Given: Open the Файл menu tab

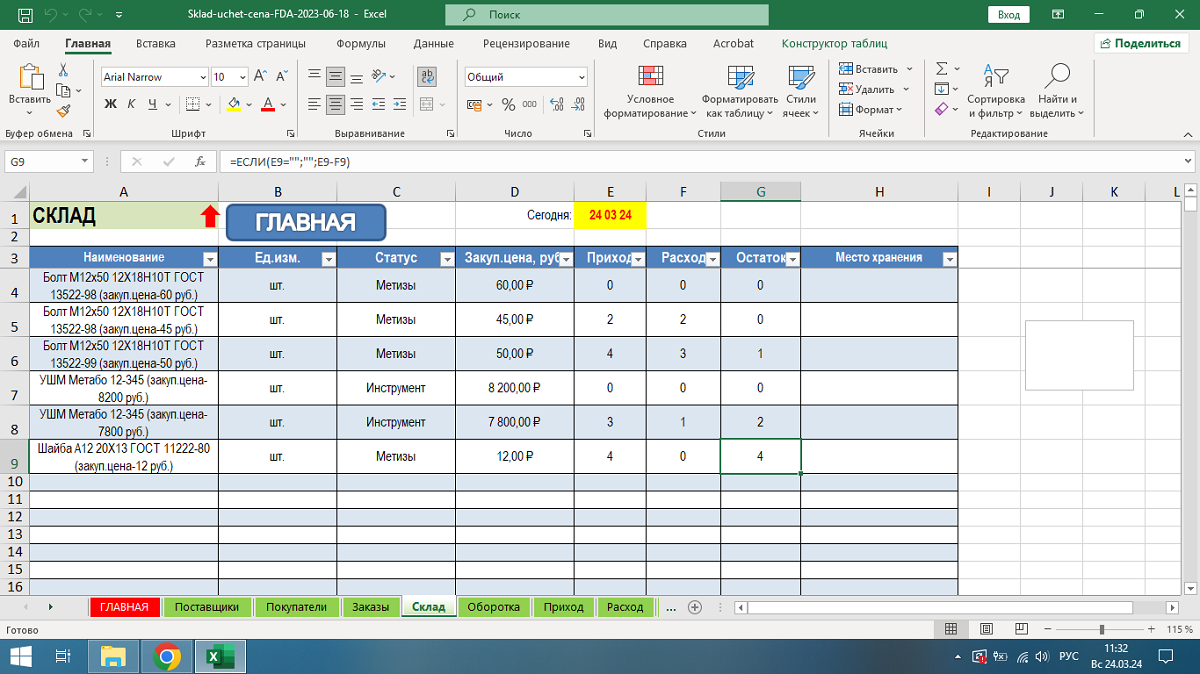Looking at the screenshot, I should 27,44.
